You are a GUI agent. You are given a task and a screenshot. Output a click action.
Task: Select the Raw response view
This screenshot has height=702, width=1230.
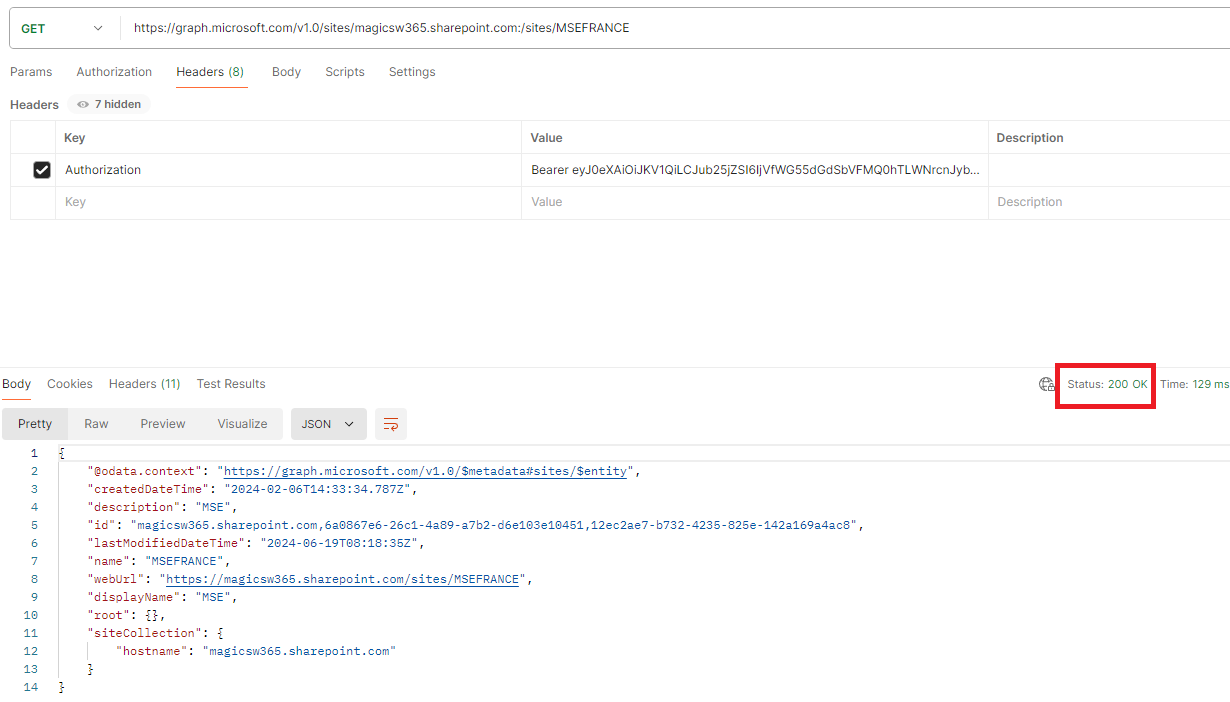click(96, 423)
